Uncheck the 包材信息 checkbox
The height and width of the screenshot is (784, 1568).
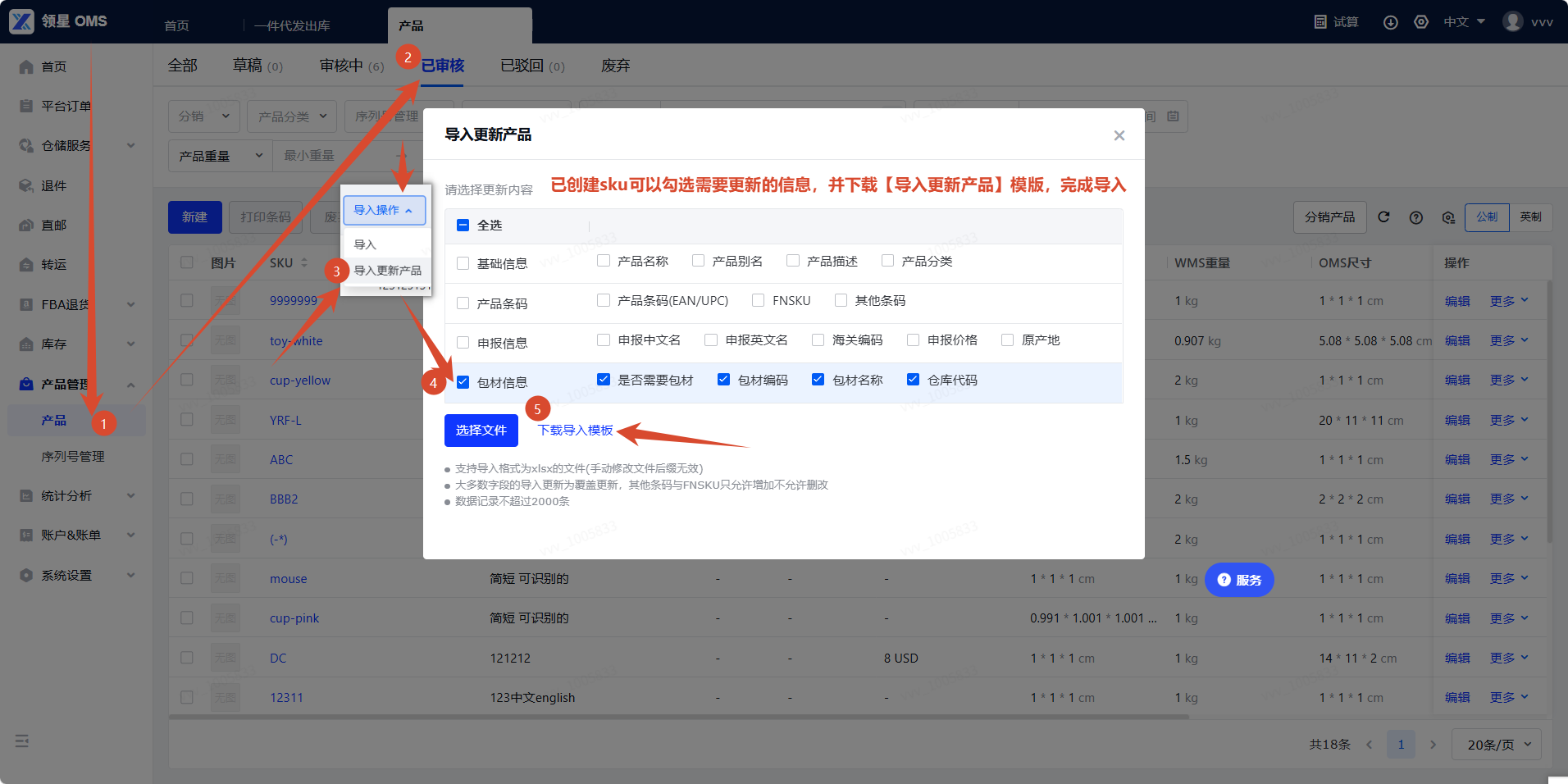coord(463,382)
